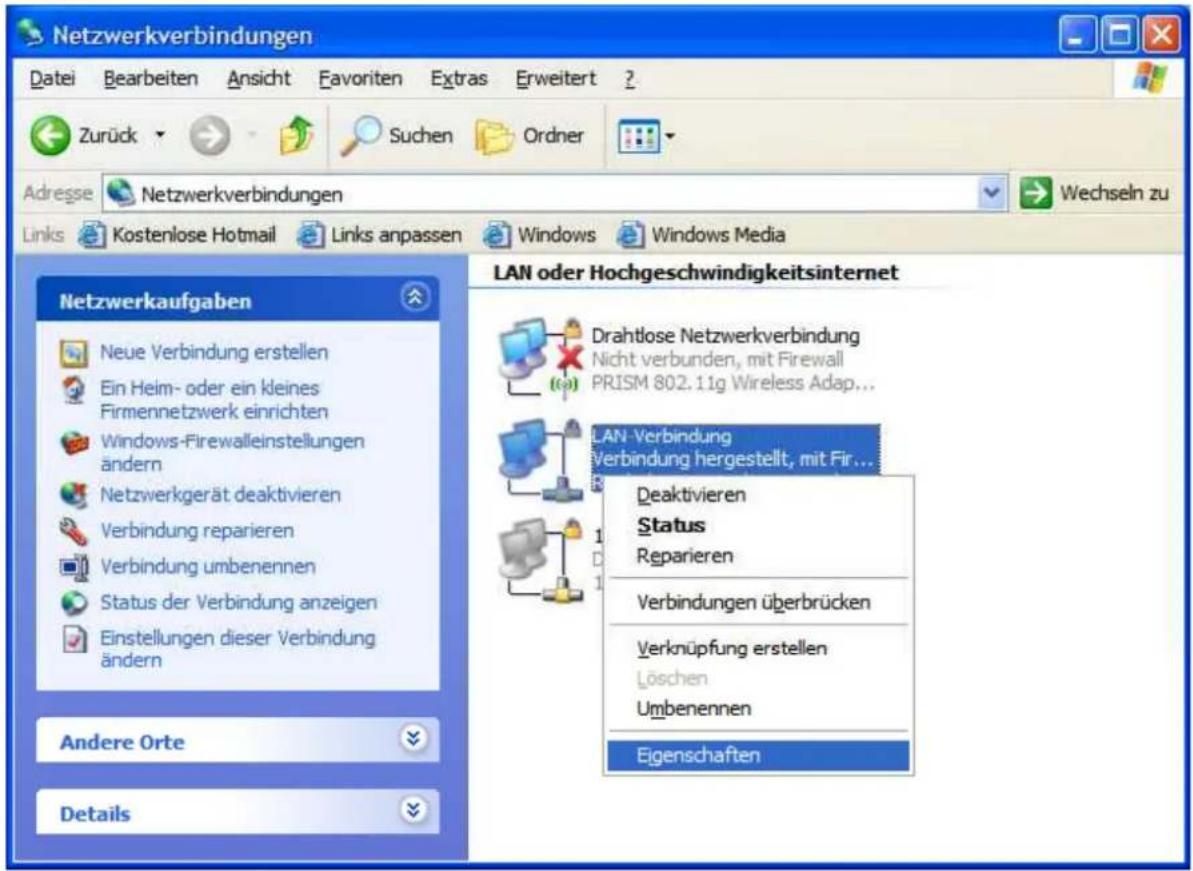The width and height of the screenshot is (1193, 871).
Task: Open dropdown arrow next to Zurück
Action: (x=160, y=137)
